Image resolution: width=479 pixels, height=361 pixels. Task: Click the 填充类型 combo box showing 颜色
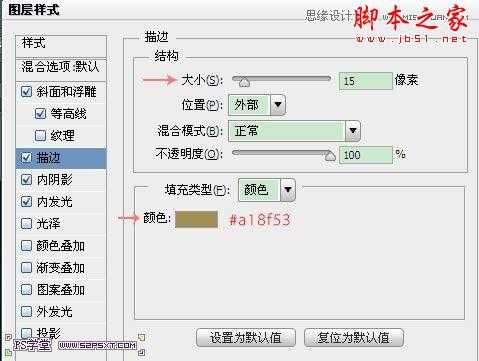coord(267,190)
